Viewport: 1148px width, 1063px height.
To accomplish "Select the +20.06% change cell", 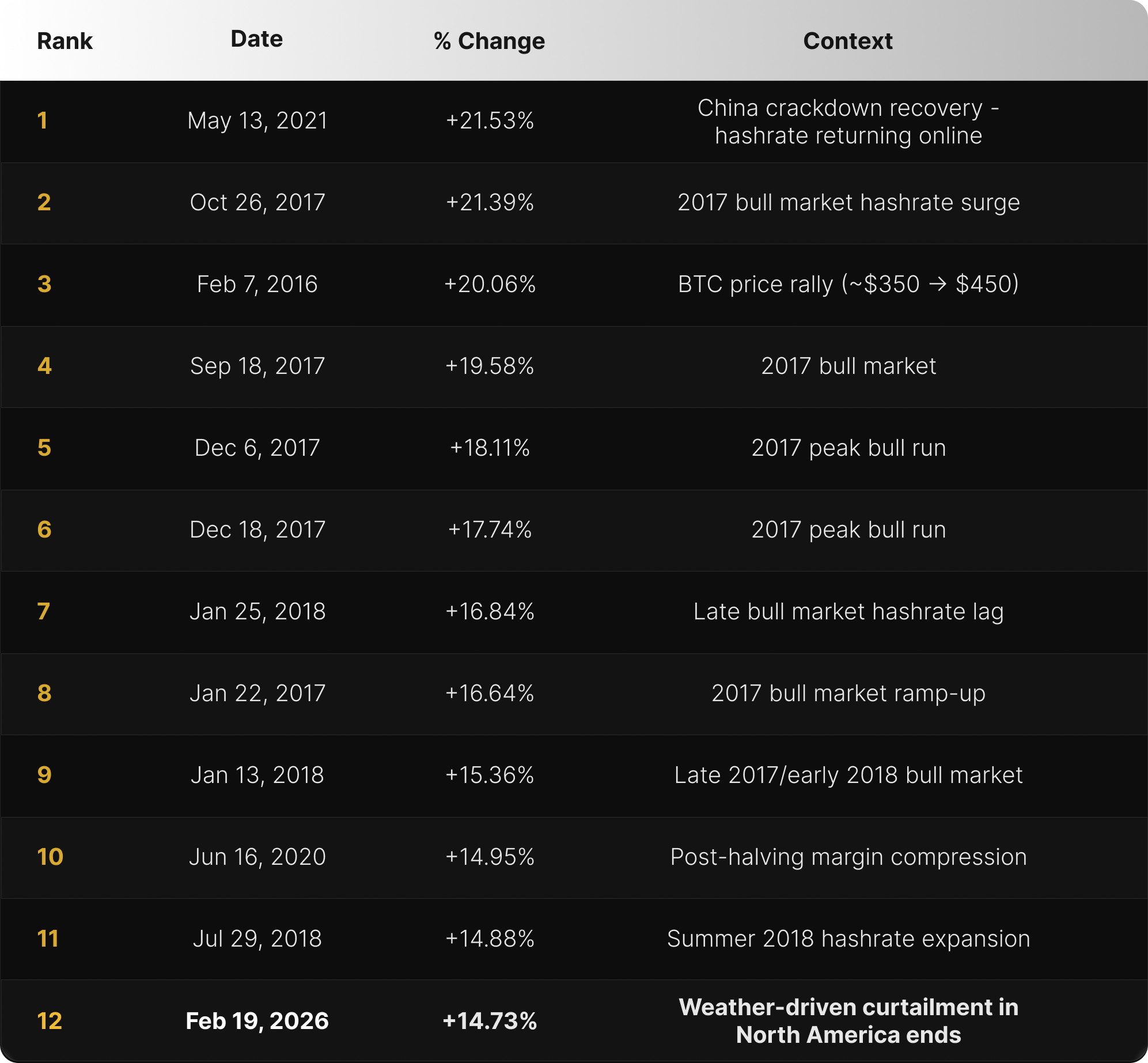I will (x=490, y=284).
